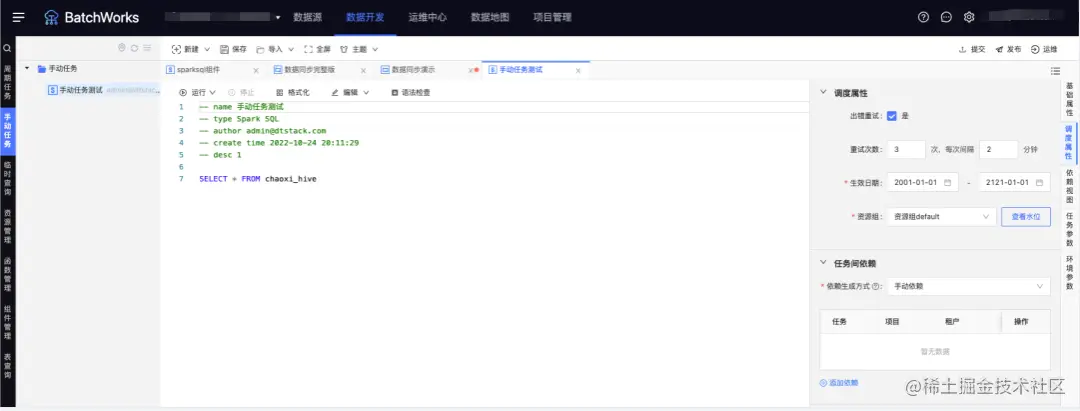Screen dimensions: 1080x411
Task: Refresh the task tree with refresh icon
Action: [134, 48]
